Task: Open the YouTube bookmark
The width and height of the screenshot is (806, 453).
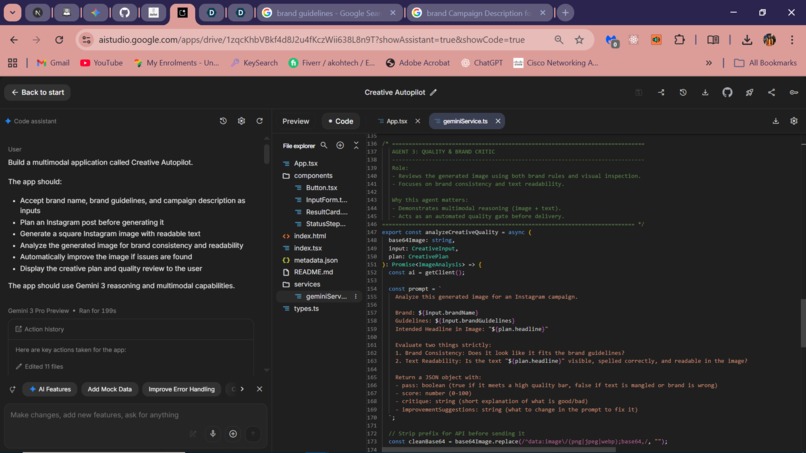Action: [101, 63]
